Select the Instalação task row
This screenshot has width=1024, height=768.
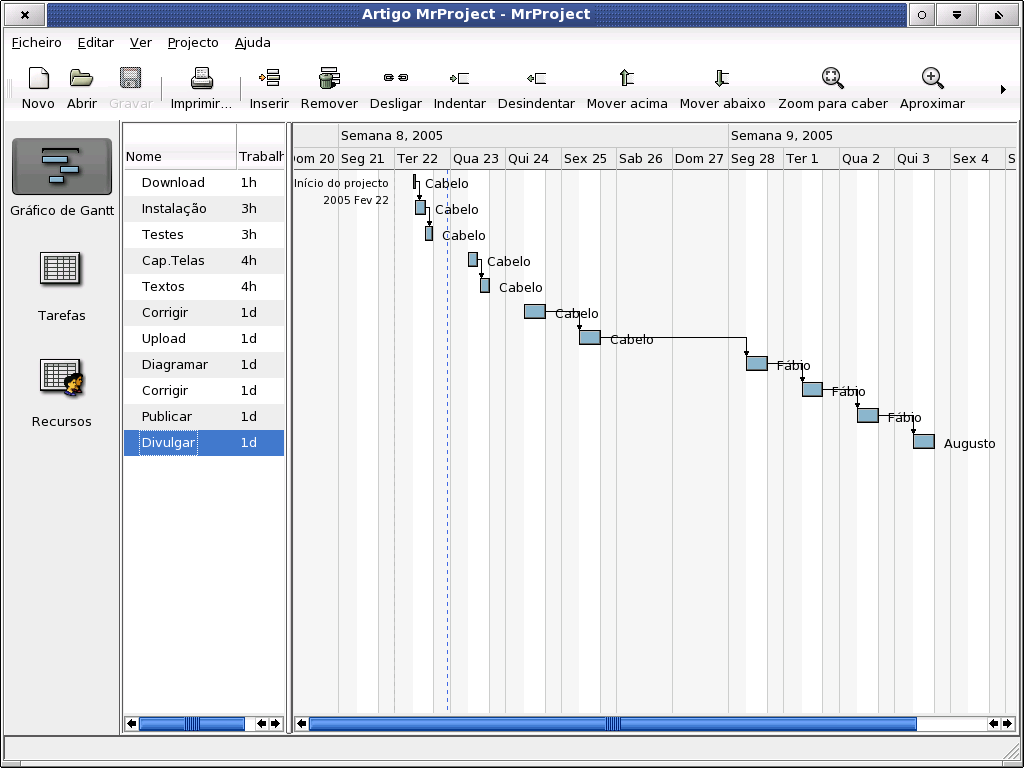[x=204, y=208]
